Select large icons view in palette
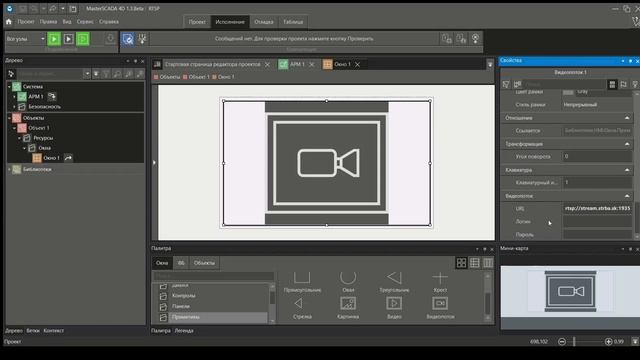Screen dimensions: 640x360 coord(461,263)
